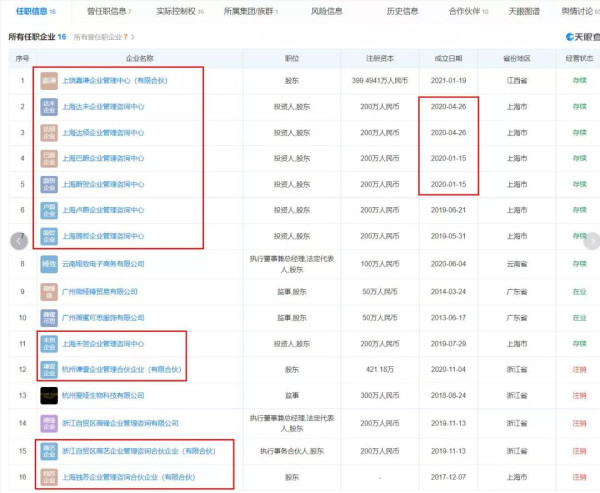Click logo icon of row 16 上海 partnership

click(x=49, y=477)
